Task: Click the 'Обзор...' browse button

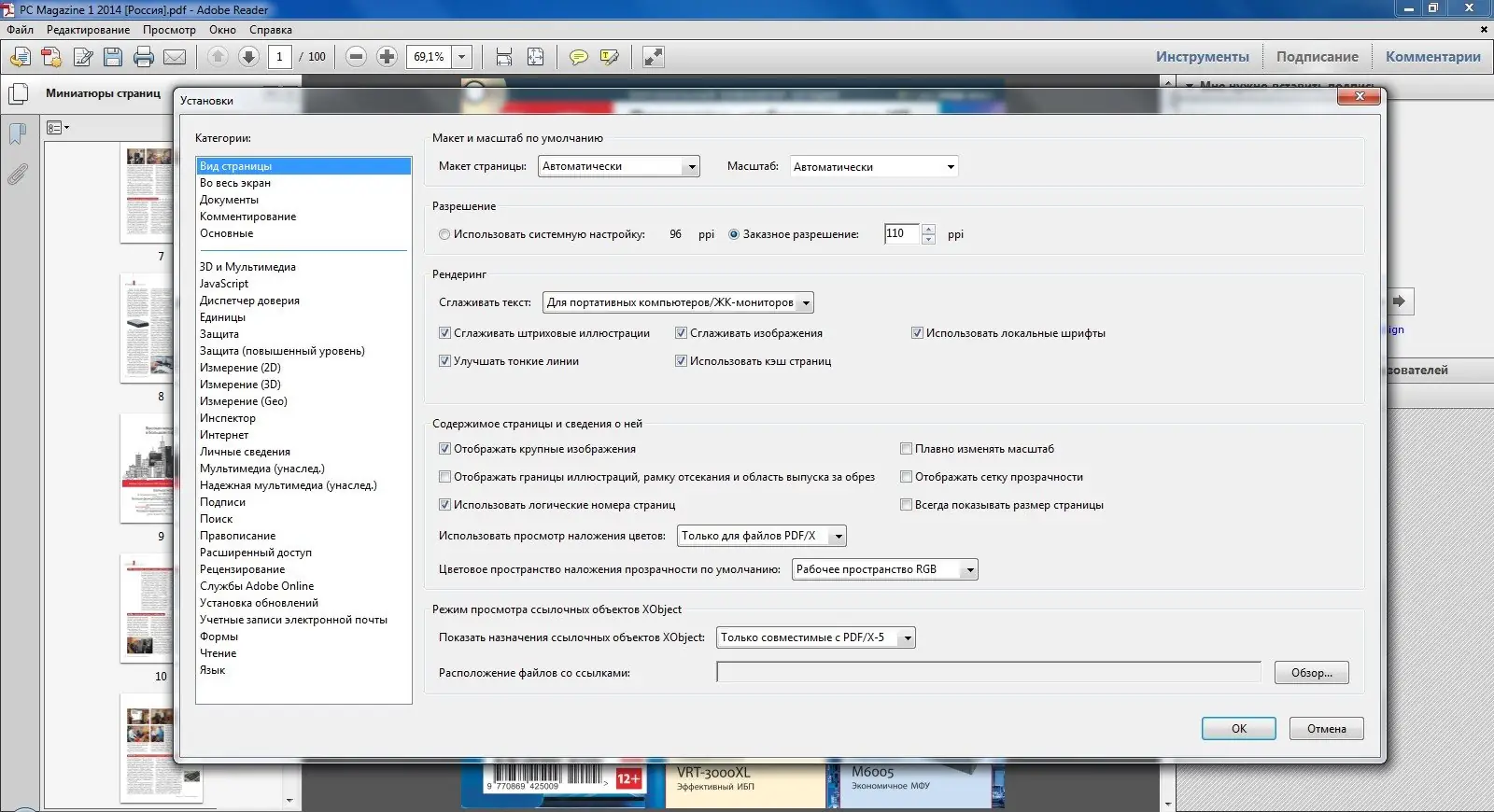Action: (x=1312, y=673)
